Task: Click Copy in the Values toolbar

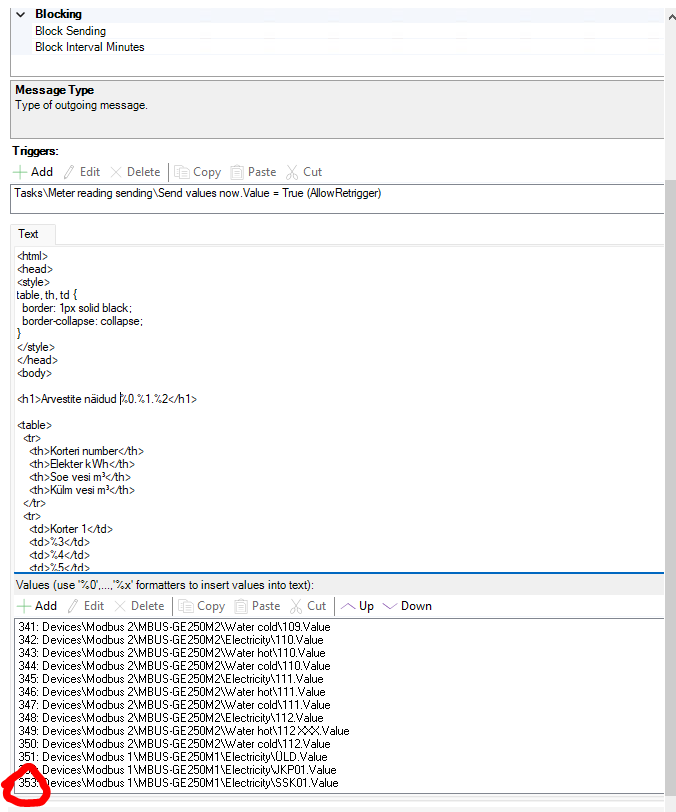Action: point(201,606)
